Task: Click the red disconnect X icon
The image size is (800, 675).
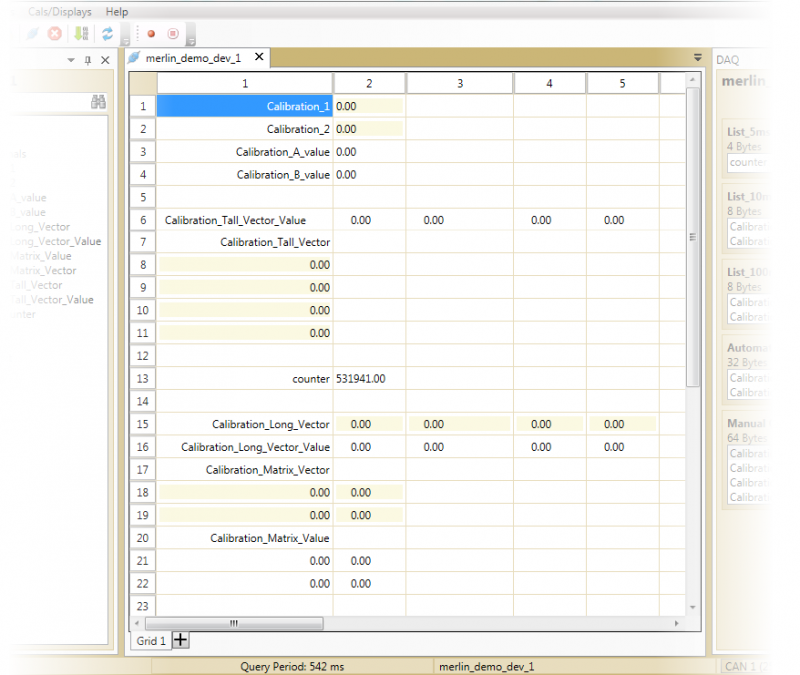Action: [55, 34]
